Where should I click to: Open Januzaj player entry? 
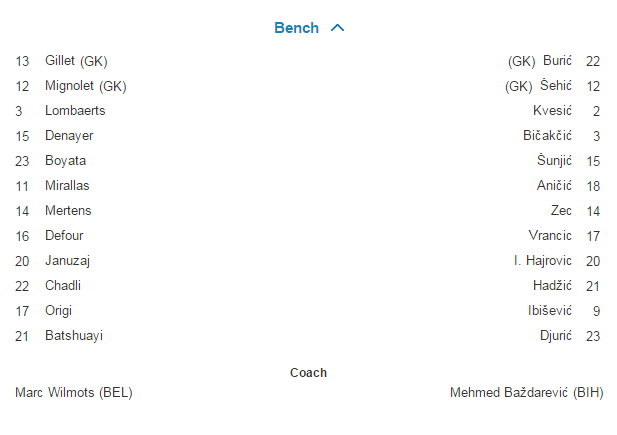[x=69, y=261]
